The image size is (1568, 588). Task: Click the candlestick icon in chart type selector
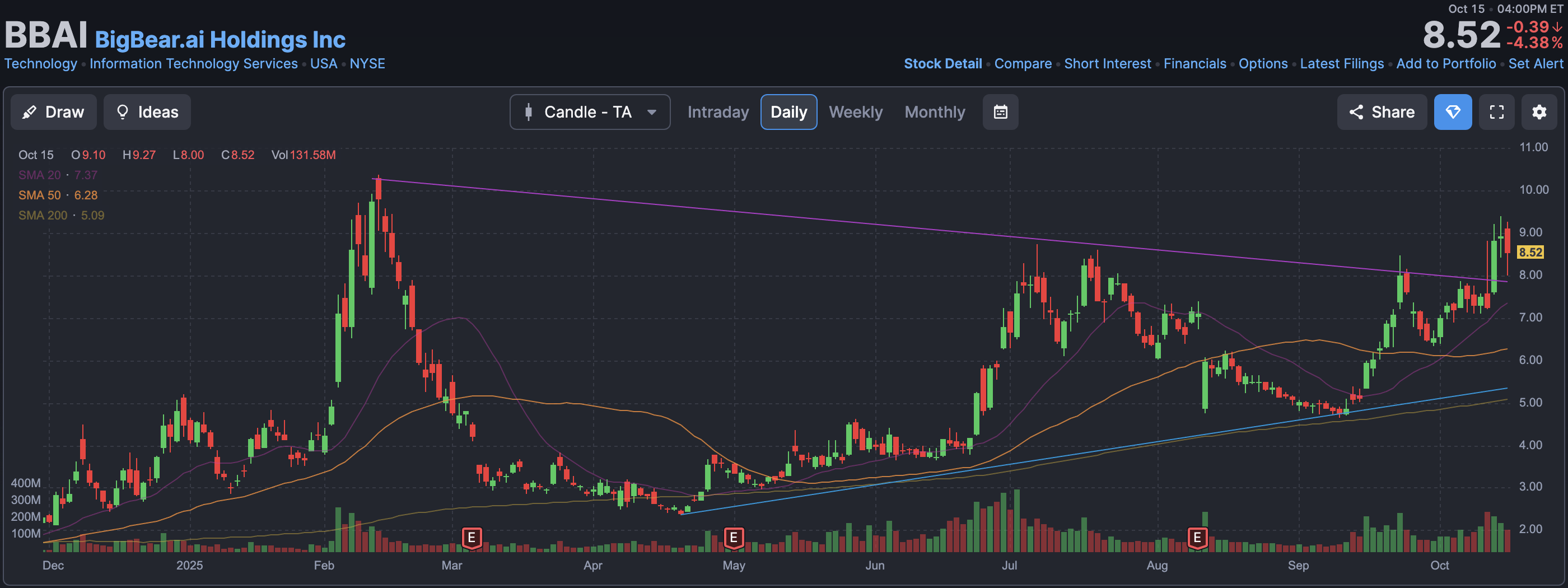tap(528, 112)
